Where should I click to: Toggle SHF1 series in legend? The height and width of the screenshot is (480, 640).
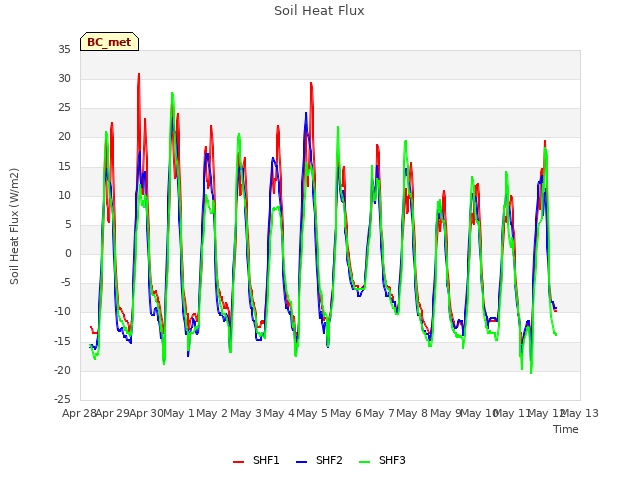pos(256,460)
